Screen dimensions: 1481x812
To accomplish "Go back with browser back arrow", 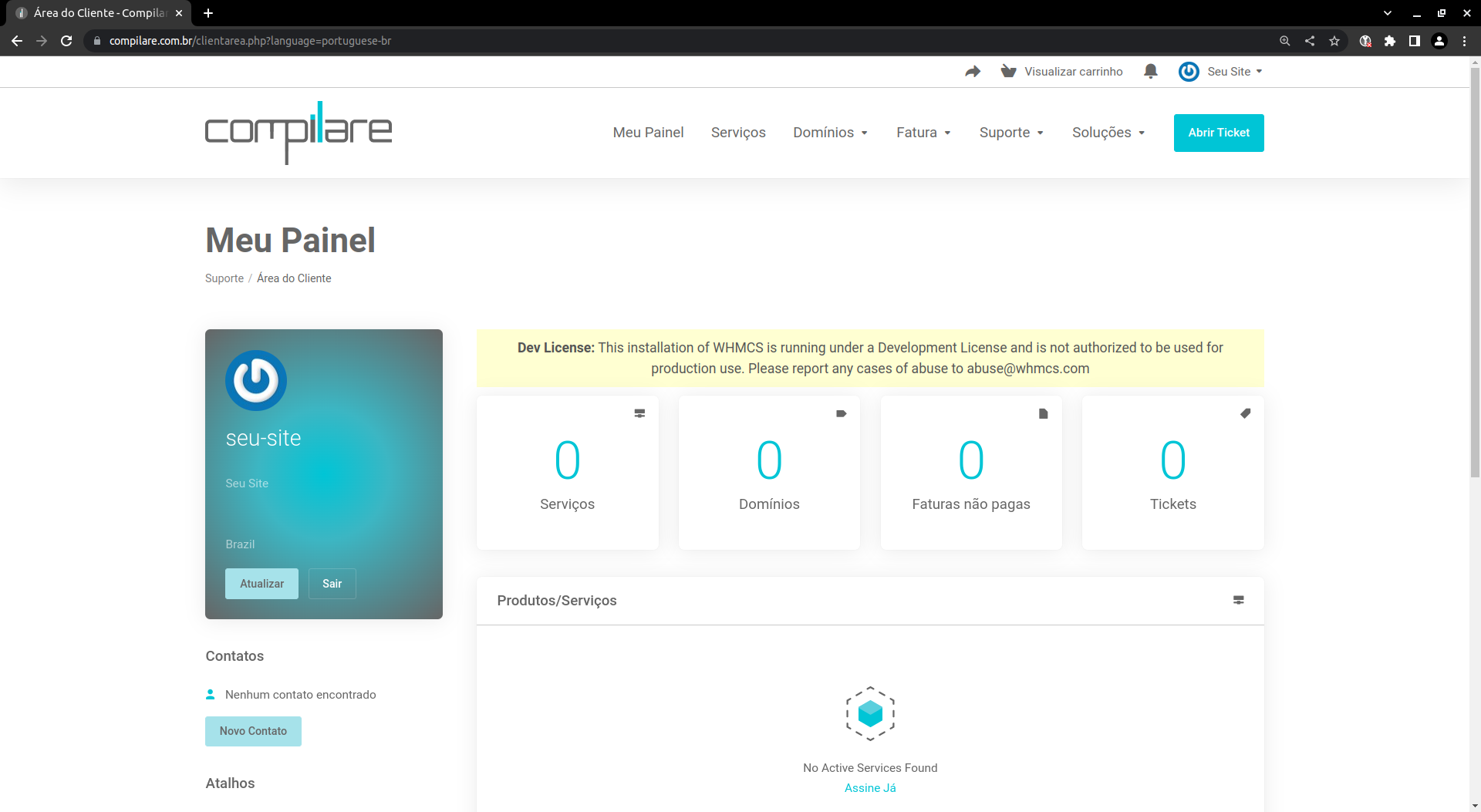I will (x=17, y=41).
